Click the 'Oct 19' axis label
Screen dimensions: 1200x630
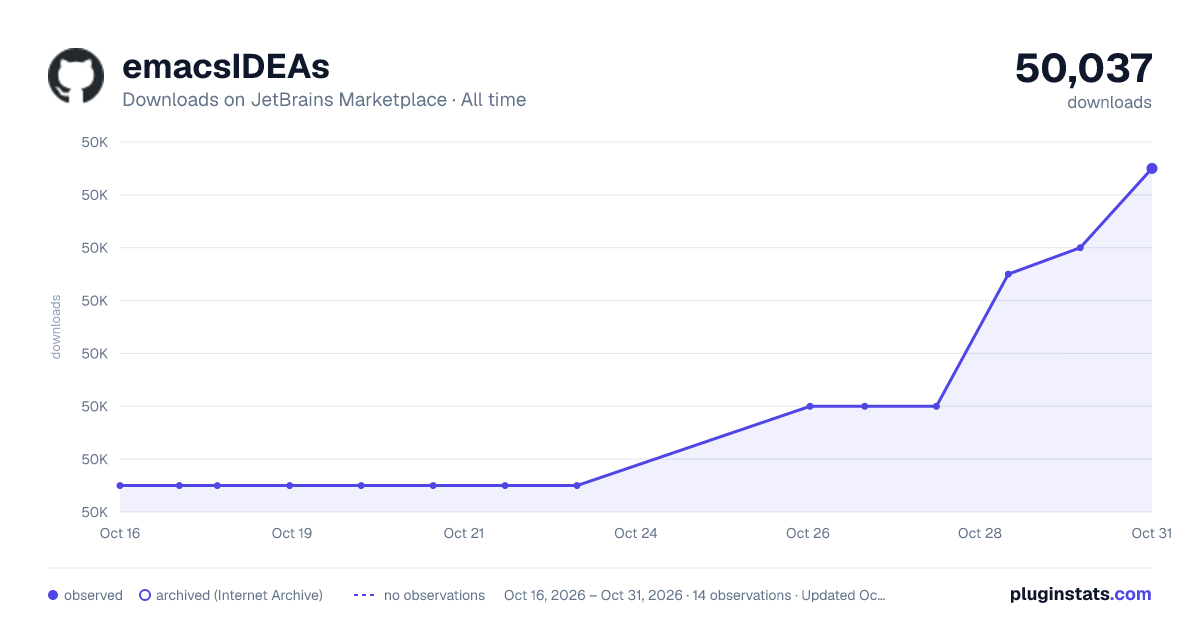tap(292, 533)
